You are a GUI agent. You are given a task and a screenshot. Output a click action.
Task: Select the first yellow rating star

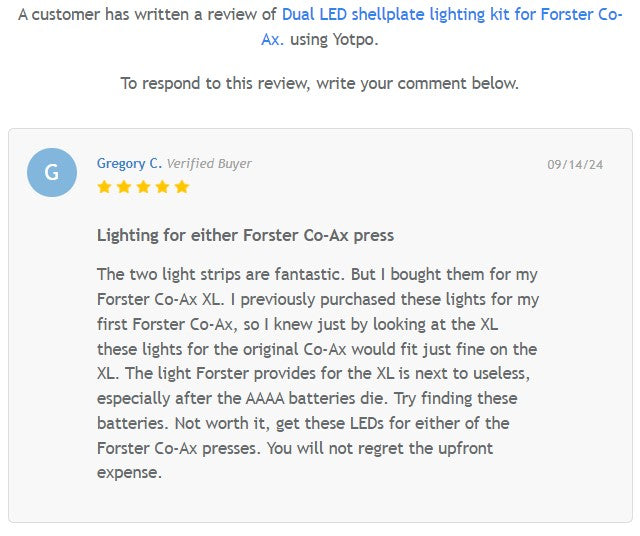tap(104, 187)
